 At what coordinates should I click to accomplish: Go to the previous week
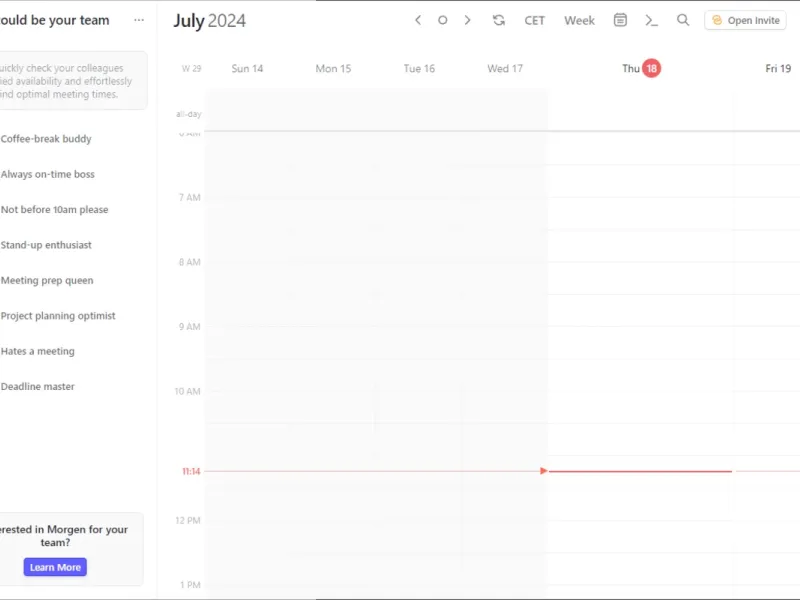point(418,20)
